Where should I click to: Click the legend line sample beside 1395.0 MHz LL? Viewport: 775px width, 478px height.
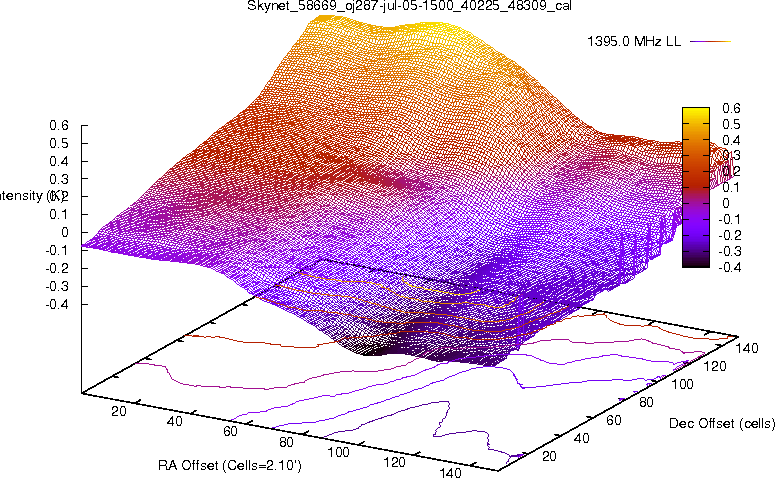pos(710,42)
